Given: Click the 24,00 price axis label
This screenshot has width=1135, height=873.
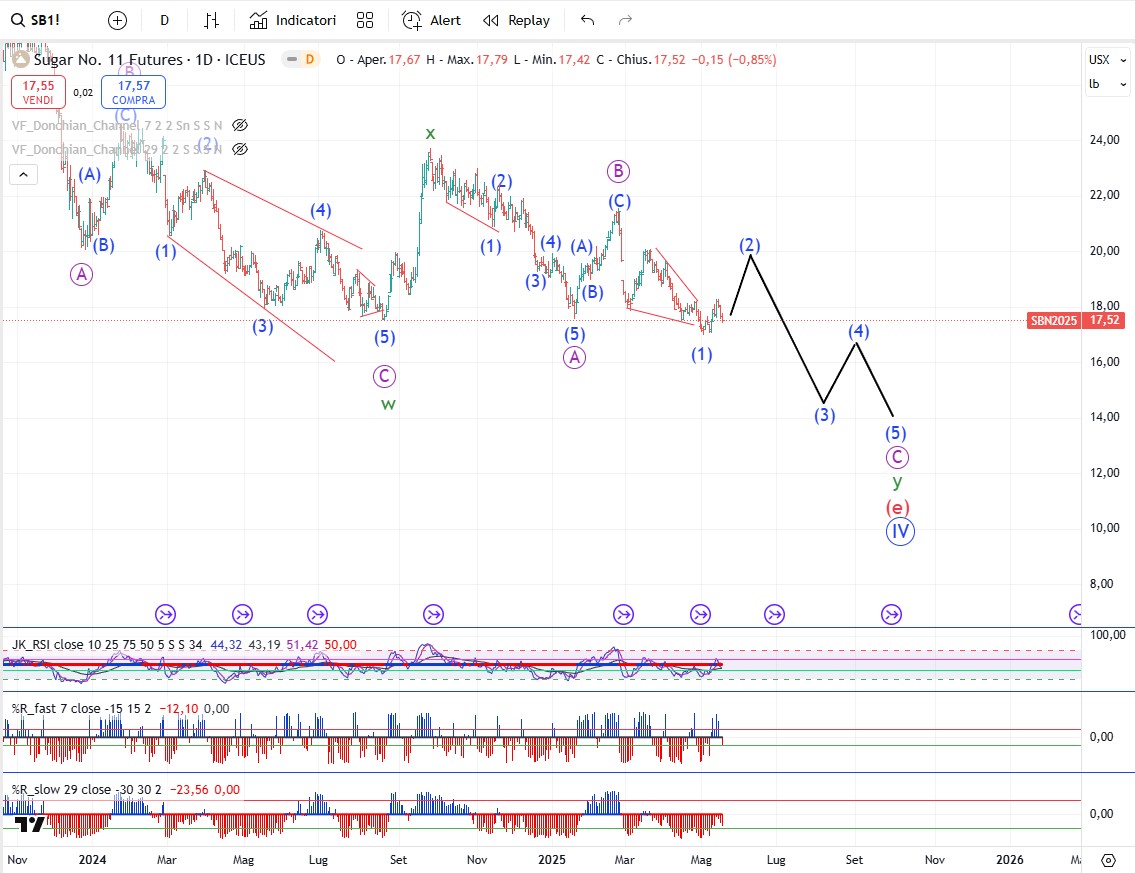Looking at the screenshot, I should [x=1105, y=140].
